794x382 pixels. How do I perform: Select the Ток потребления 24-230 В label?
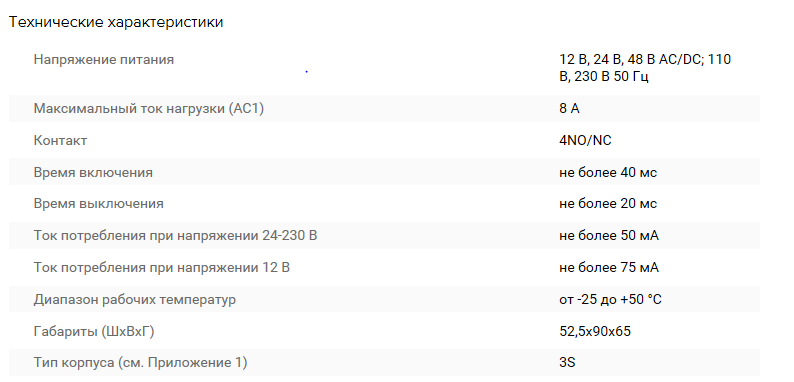[176, 236]
